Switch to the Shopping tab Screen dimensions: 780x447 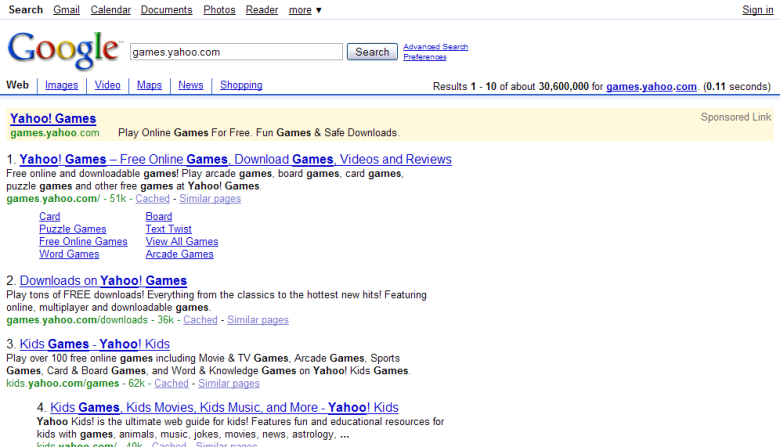coord(241,85)
